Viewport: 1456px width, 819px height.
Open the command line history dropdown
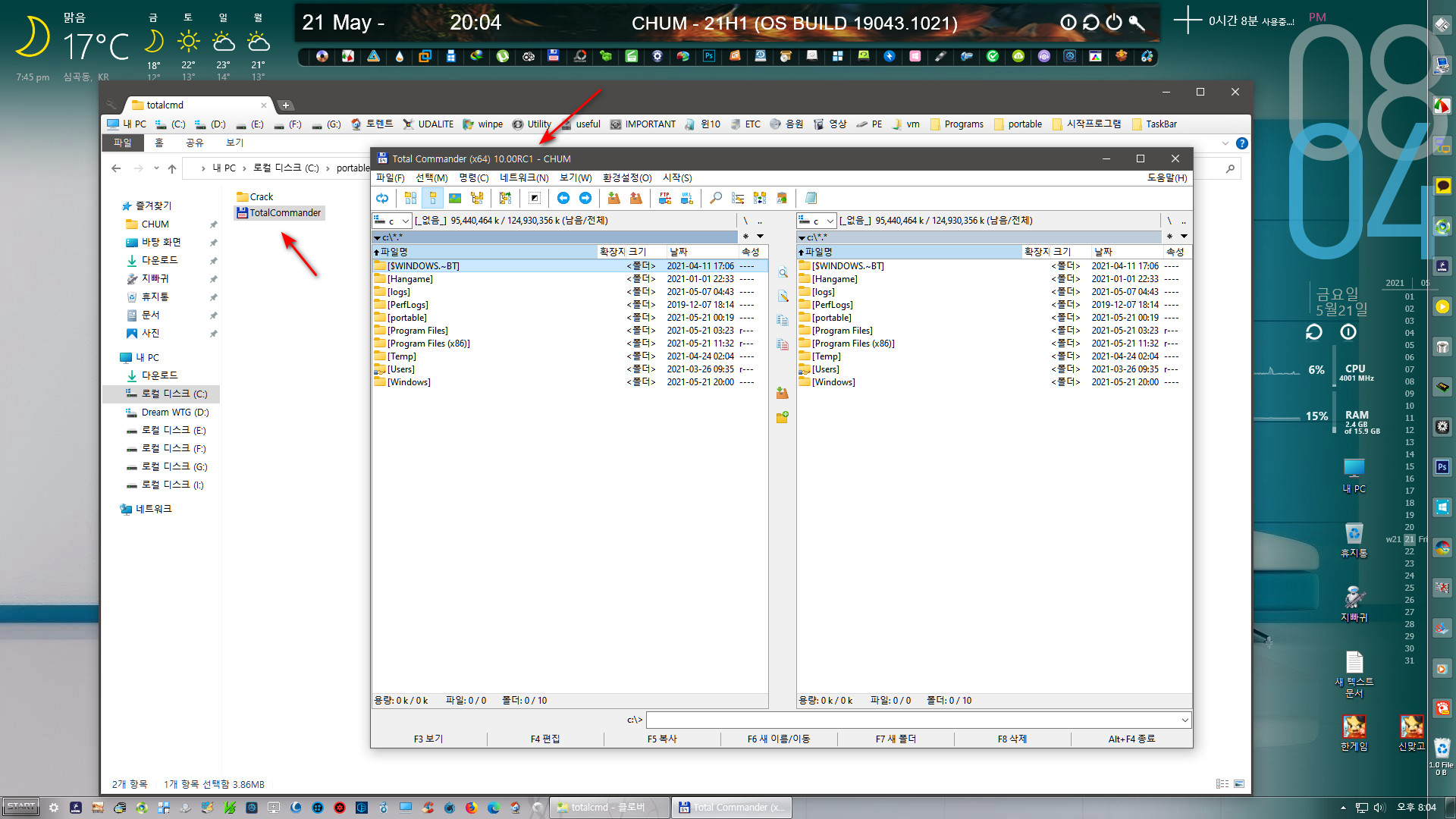(x=1185, y=720)
